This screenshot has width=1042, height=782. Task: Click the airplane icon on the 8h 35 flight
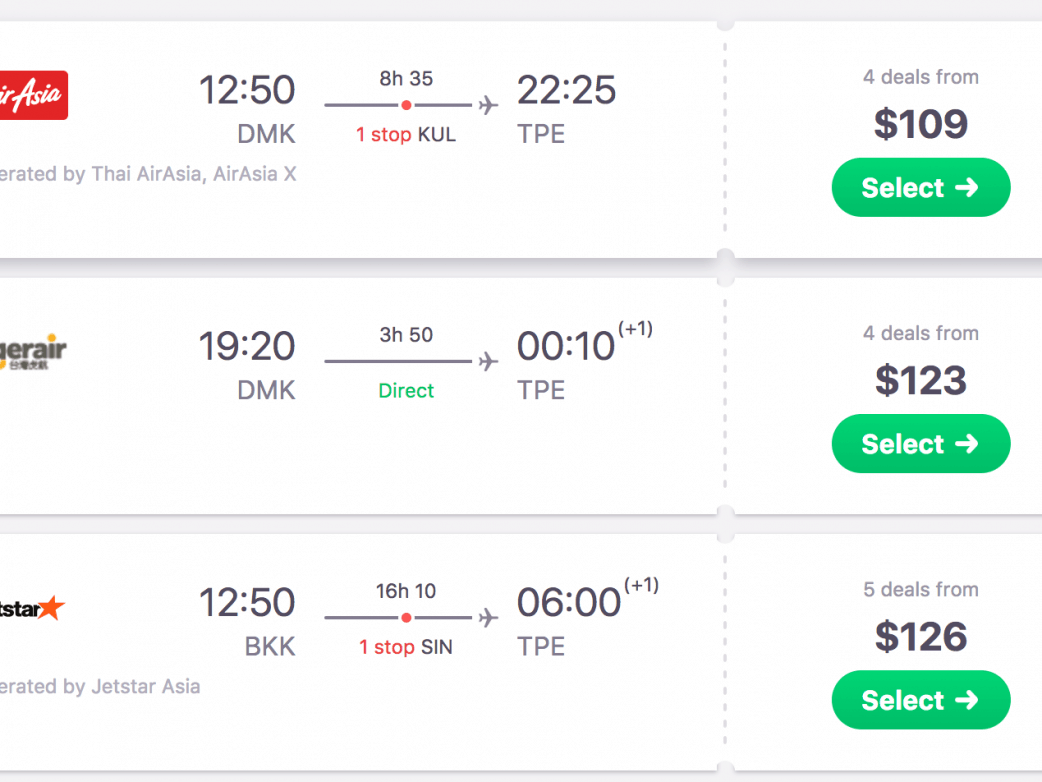click(x=488, y=105)
